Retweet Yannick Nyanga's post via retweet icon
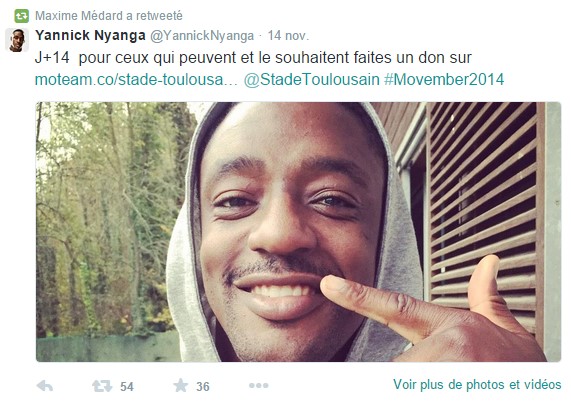This screenshot has width=571, height=408. 102,386
